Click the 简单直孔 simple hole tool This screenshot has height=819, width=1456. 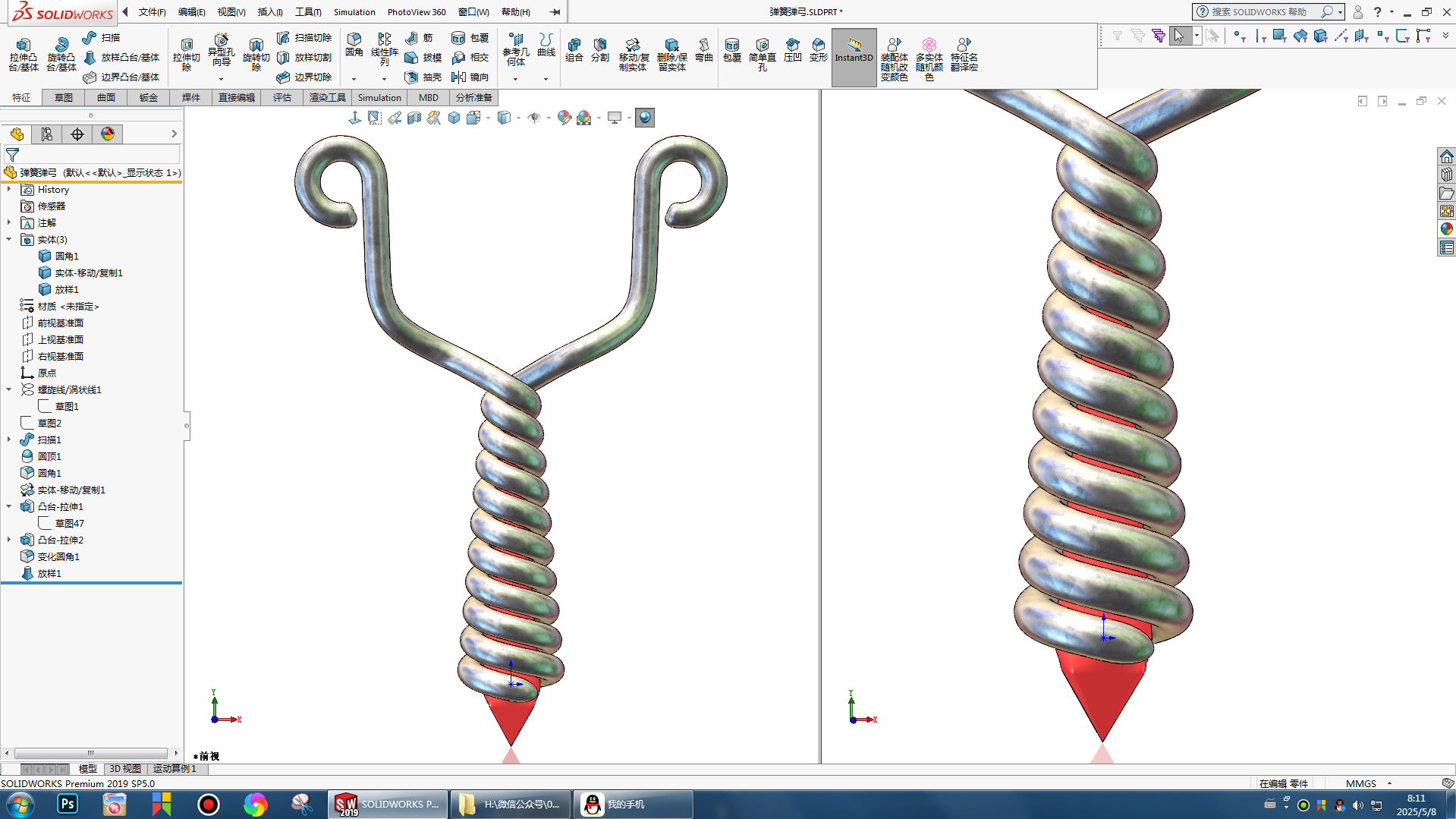[x=762, y=54]
